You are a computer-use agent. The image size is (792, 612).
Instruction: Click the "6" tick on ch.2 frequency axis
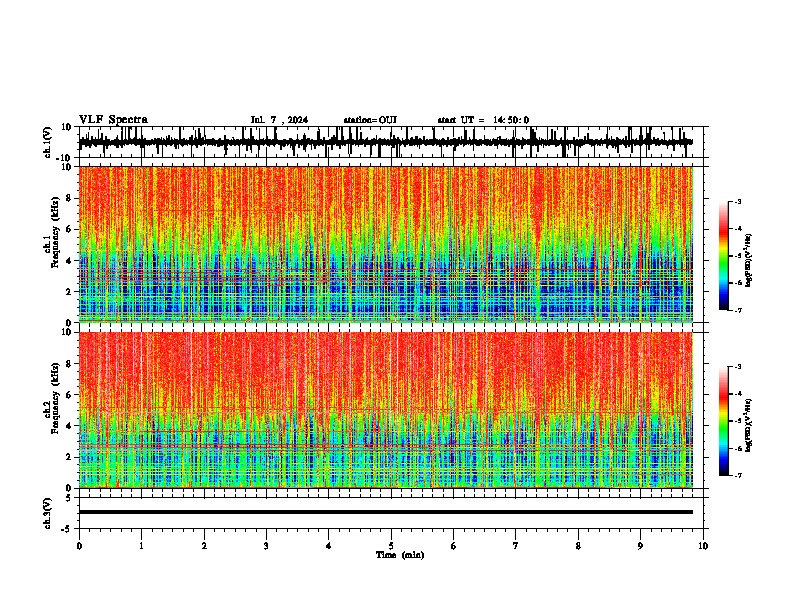[x=70, y=395]
